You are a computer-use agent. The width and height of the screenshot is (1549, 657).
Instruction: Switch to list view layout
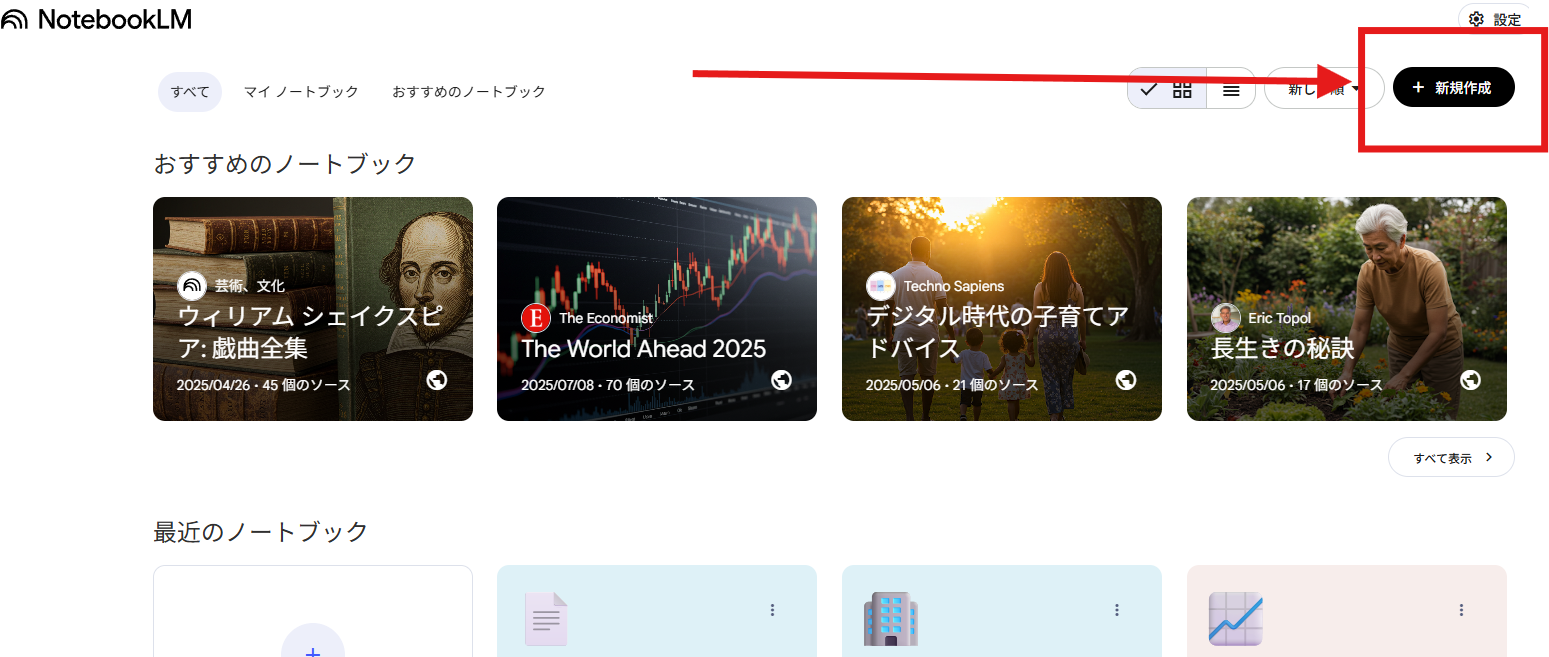[1231, 89]
